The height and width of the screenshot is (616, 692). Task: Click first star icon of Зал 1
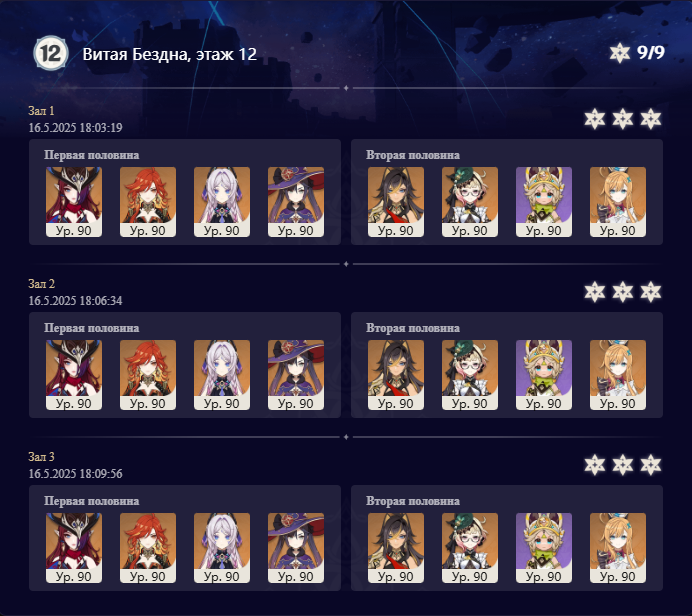(594, 119)
